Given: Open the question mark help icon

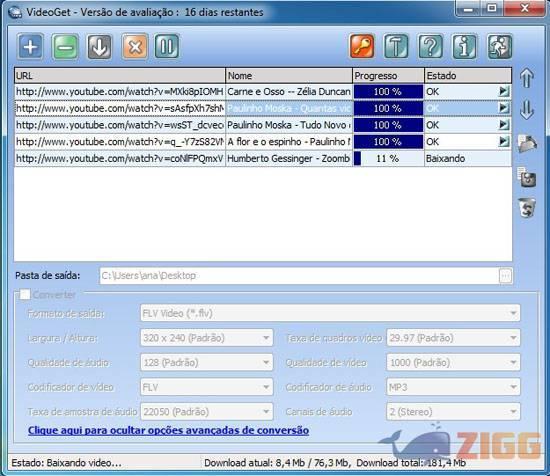Looking at the screenshot, I should [x=430, y=46].
